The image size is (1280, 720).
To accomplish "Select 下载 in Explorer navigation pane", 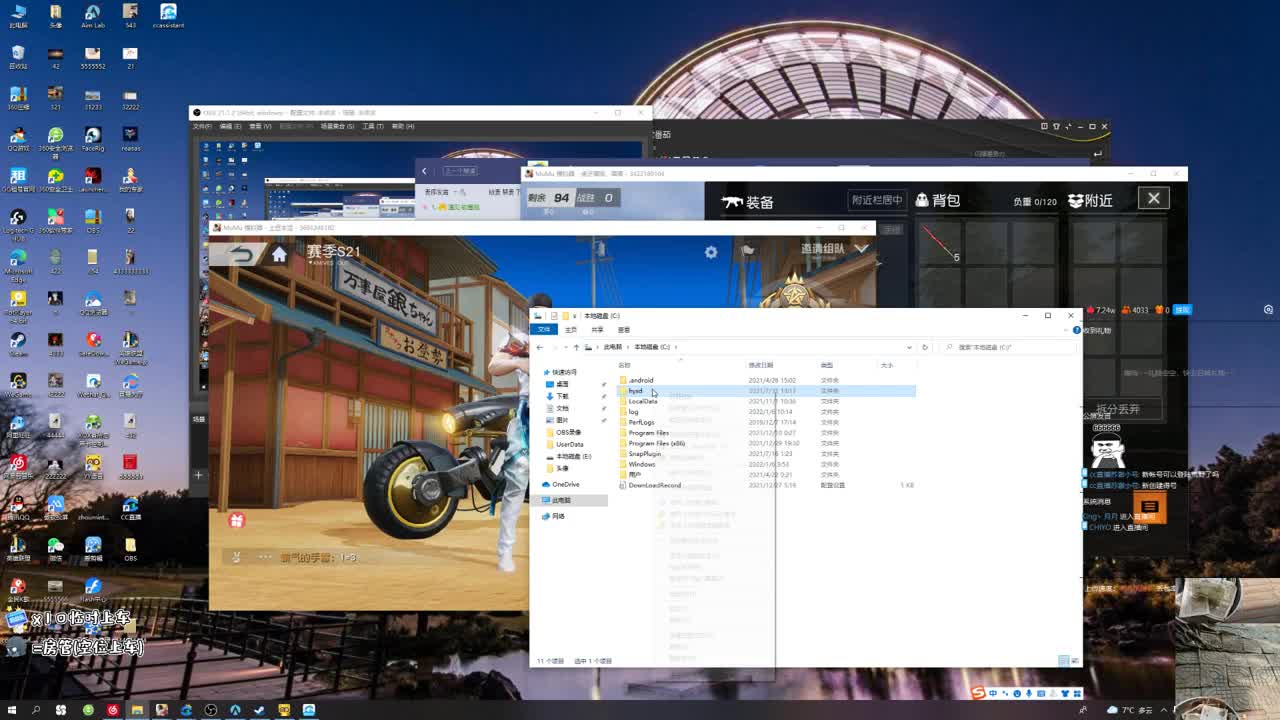I will click(562, 396).
